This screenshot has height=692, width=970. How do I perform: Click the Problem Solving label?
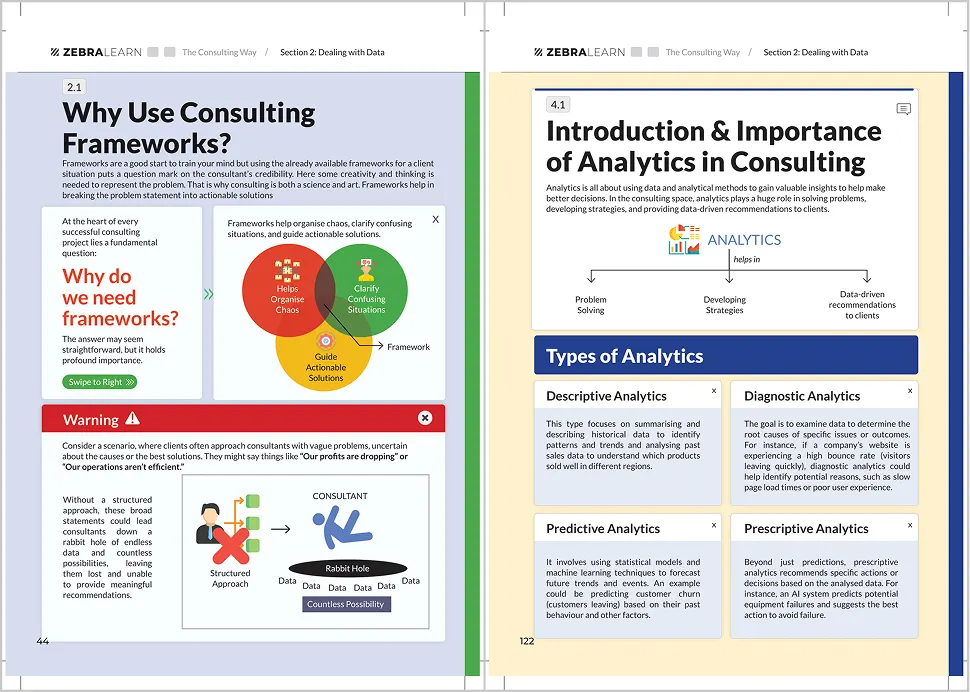591,305
